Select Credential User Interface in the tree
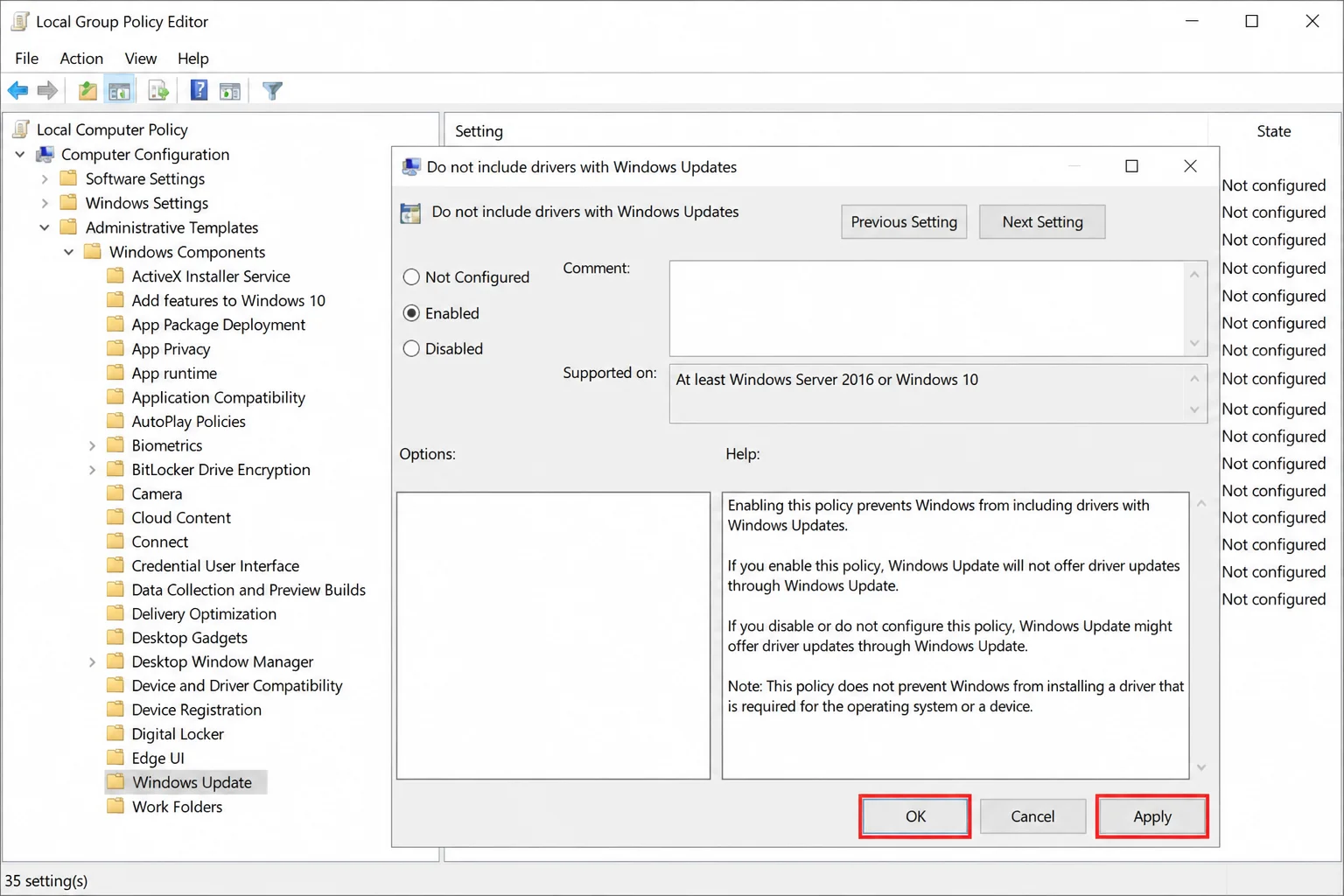This screenshot has height=896, width=1344. [215, 566]
